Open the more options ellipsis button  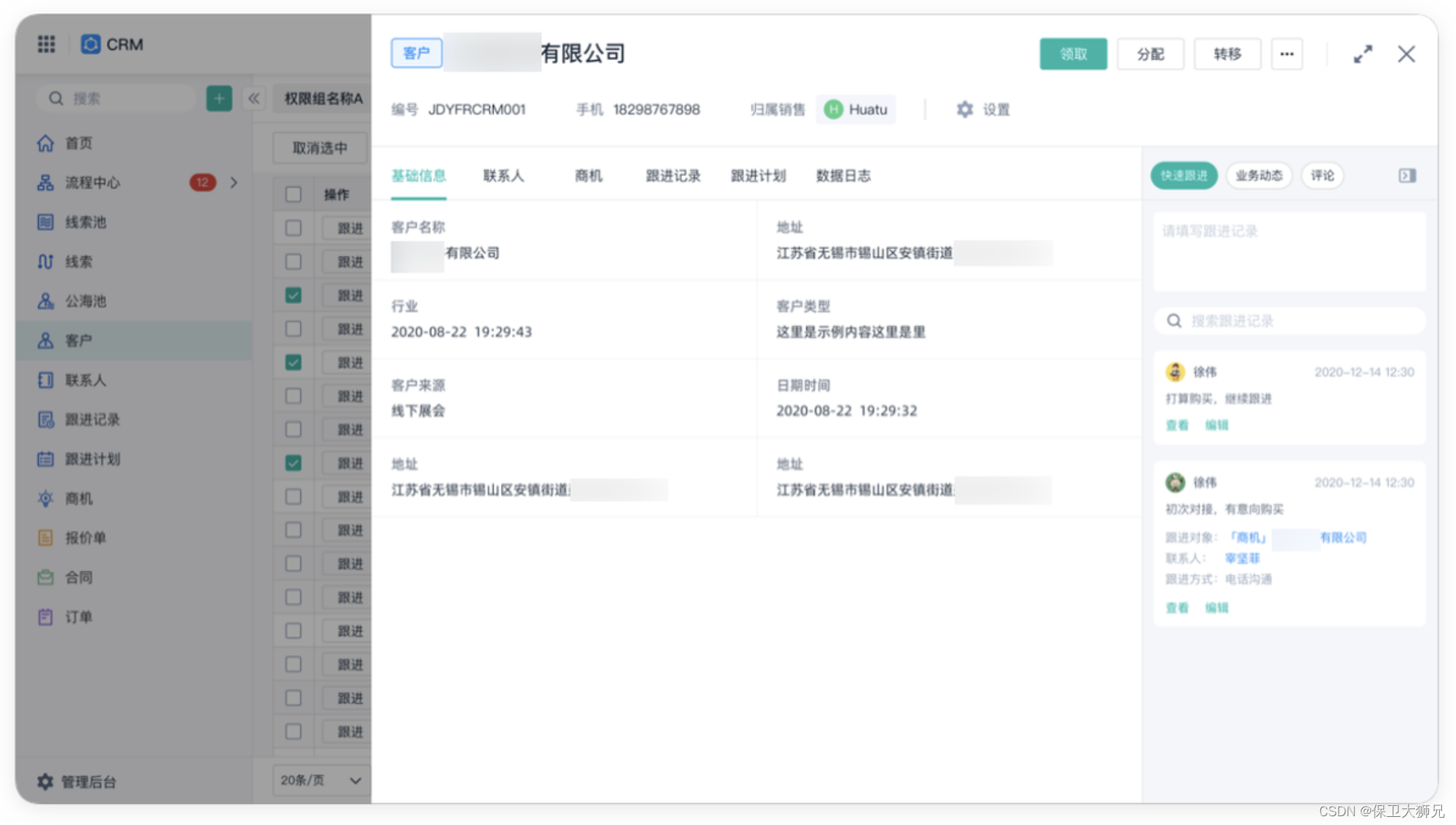tap(1286, 54)
